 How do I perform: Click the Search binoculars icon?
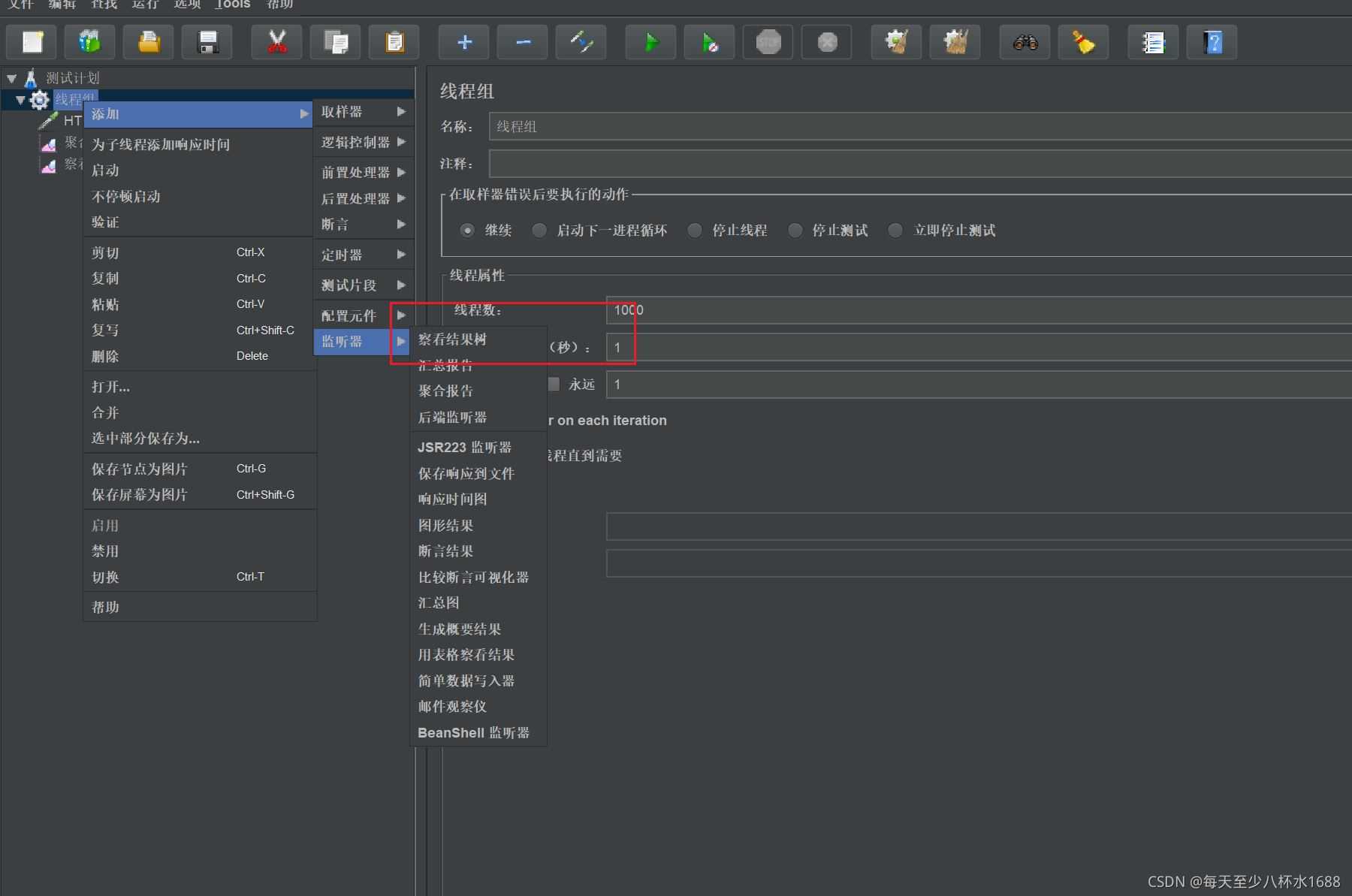[x=1025, y=42]
